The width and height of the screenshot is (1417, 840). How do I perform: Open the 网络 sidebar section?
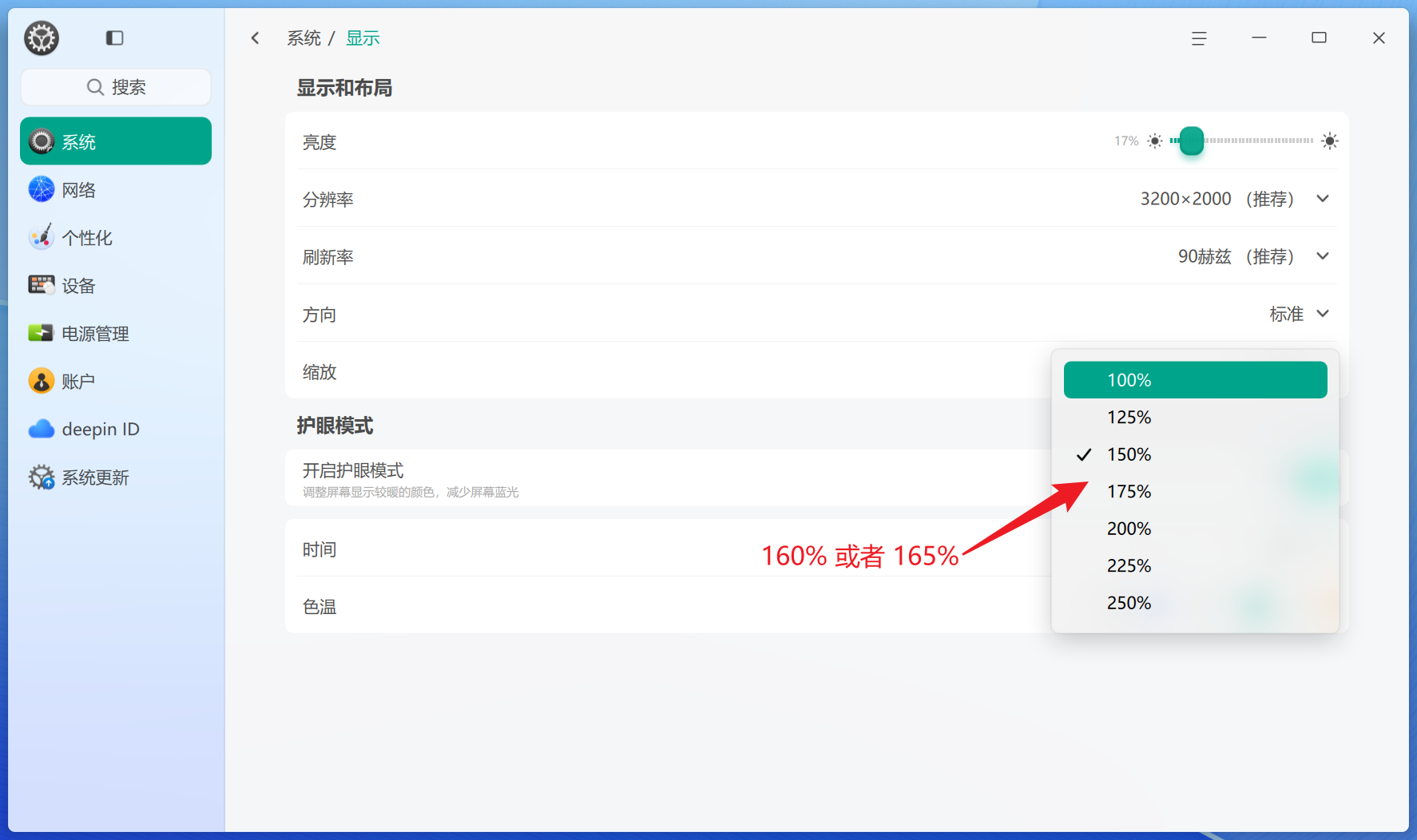pos(116,189)
